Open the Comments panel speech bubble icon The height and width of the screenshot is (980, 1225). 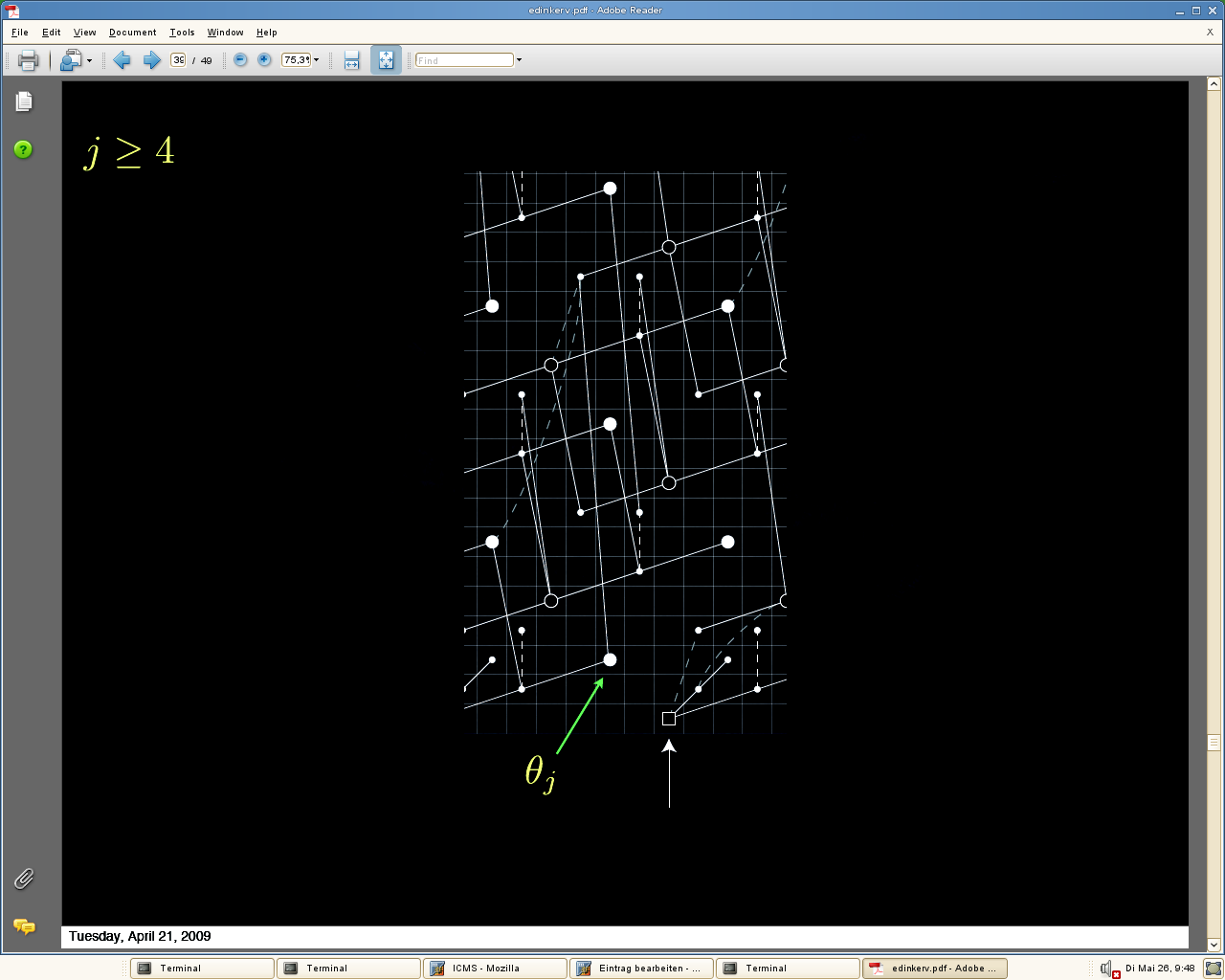click(24, 926)
